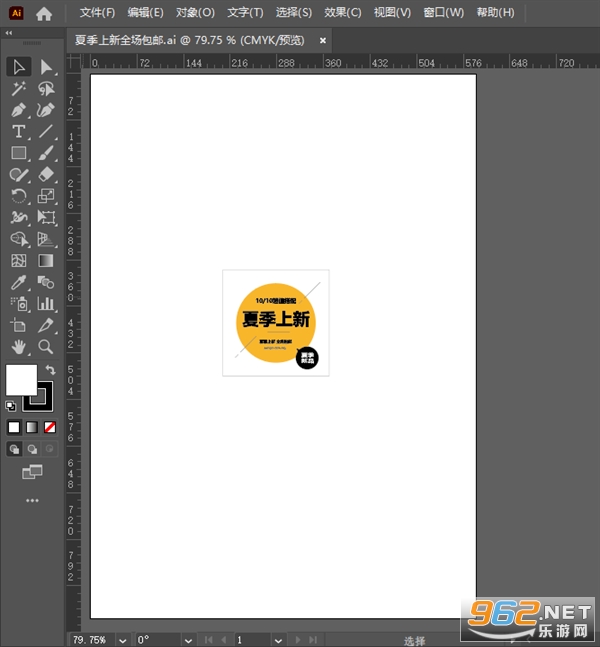Click the Home icon
Image resolution: width=600 pixels, height=647 pixels.
coord(44,14)
